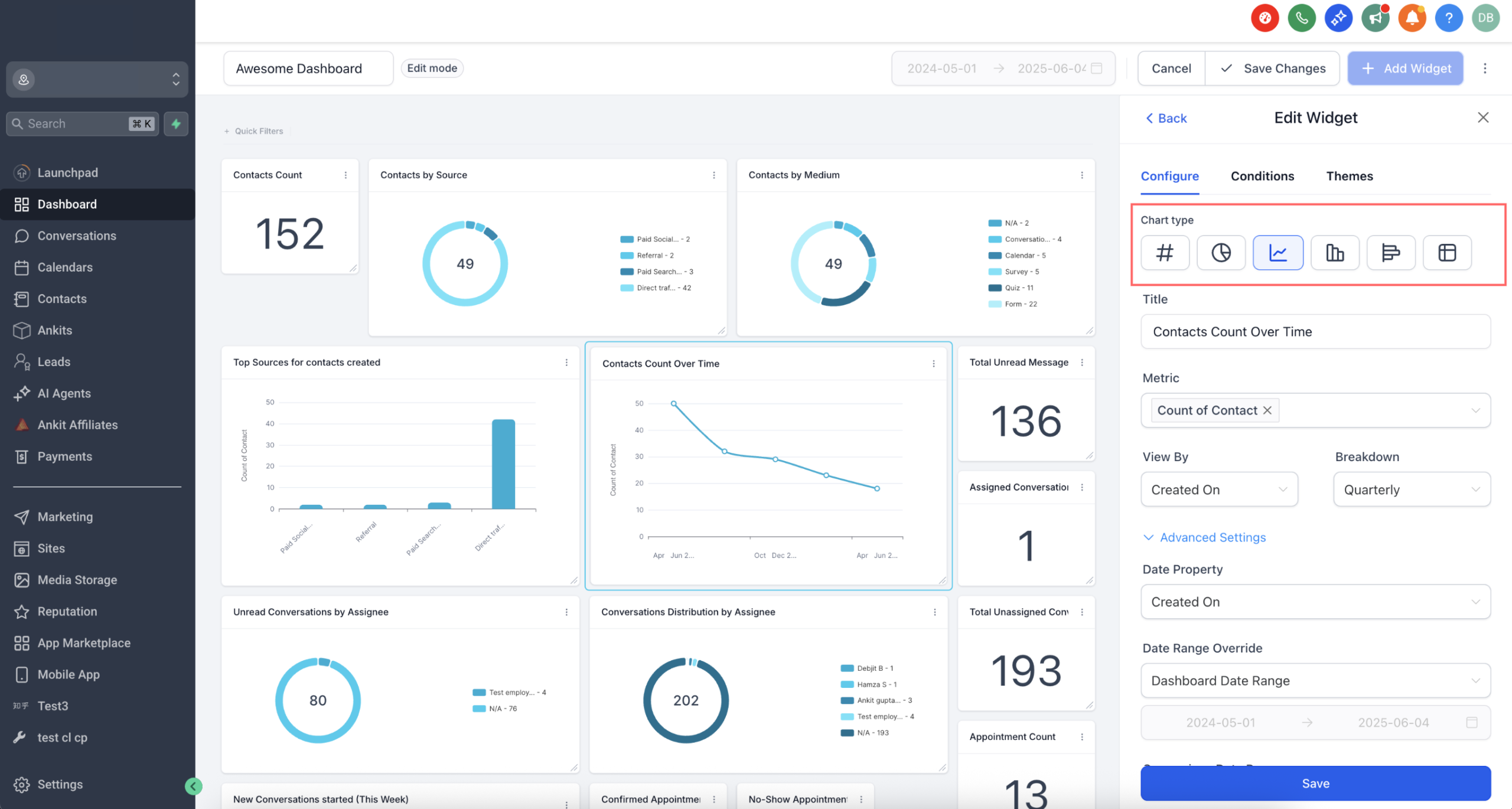The image size is (1512, 809).
Task: Select the table chart type
Action: point(1446,253)
